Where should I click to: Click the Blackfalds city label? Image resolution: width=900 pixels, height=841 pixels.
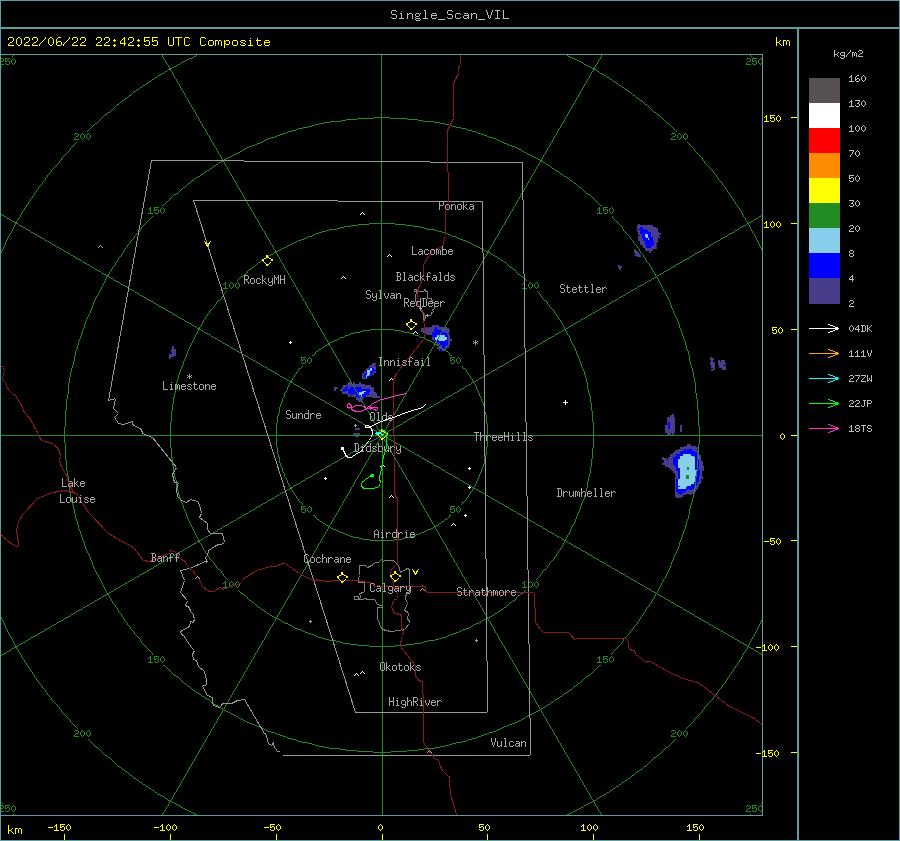(425, 277)
